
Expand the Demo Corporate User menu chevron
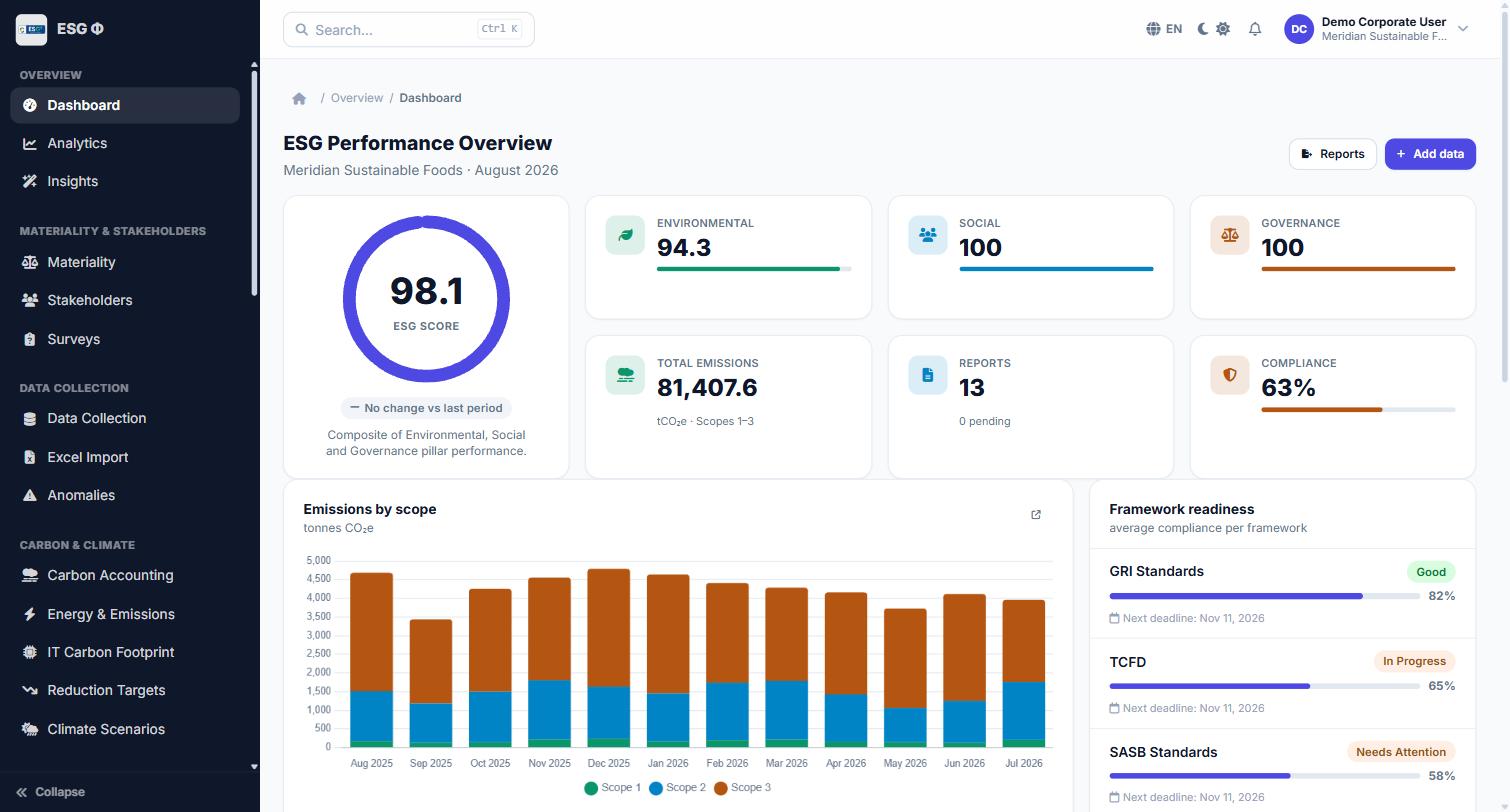click(x=1463, y=29)
